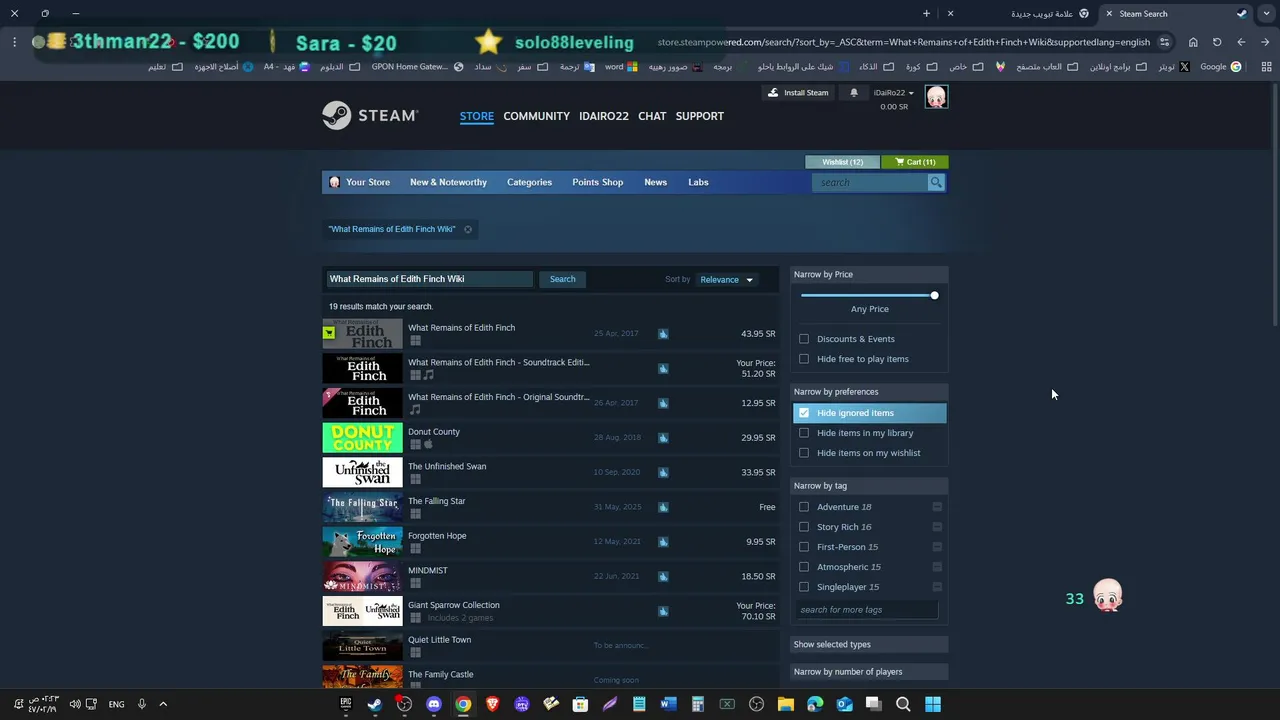Screen dimensions: 1280x720
Task: Click wishlist icon on The Falling Star row
Action: [662, 507]
